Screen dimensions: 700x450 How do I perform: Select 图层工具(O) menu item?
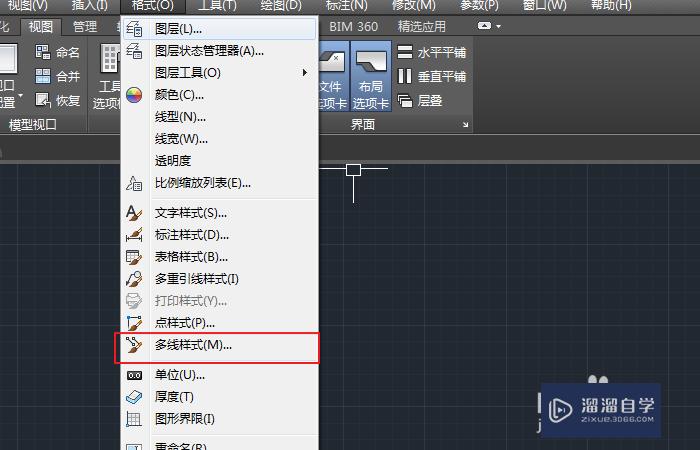[x=219, y=73]
